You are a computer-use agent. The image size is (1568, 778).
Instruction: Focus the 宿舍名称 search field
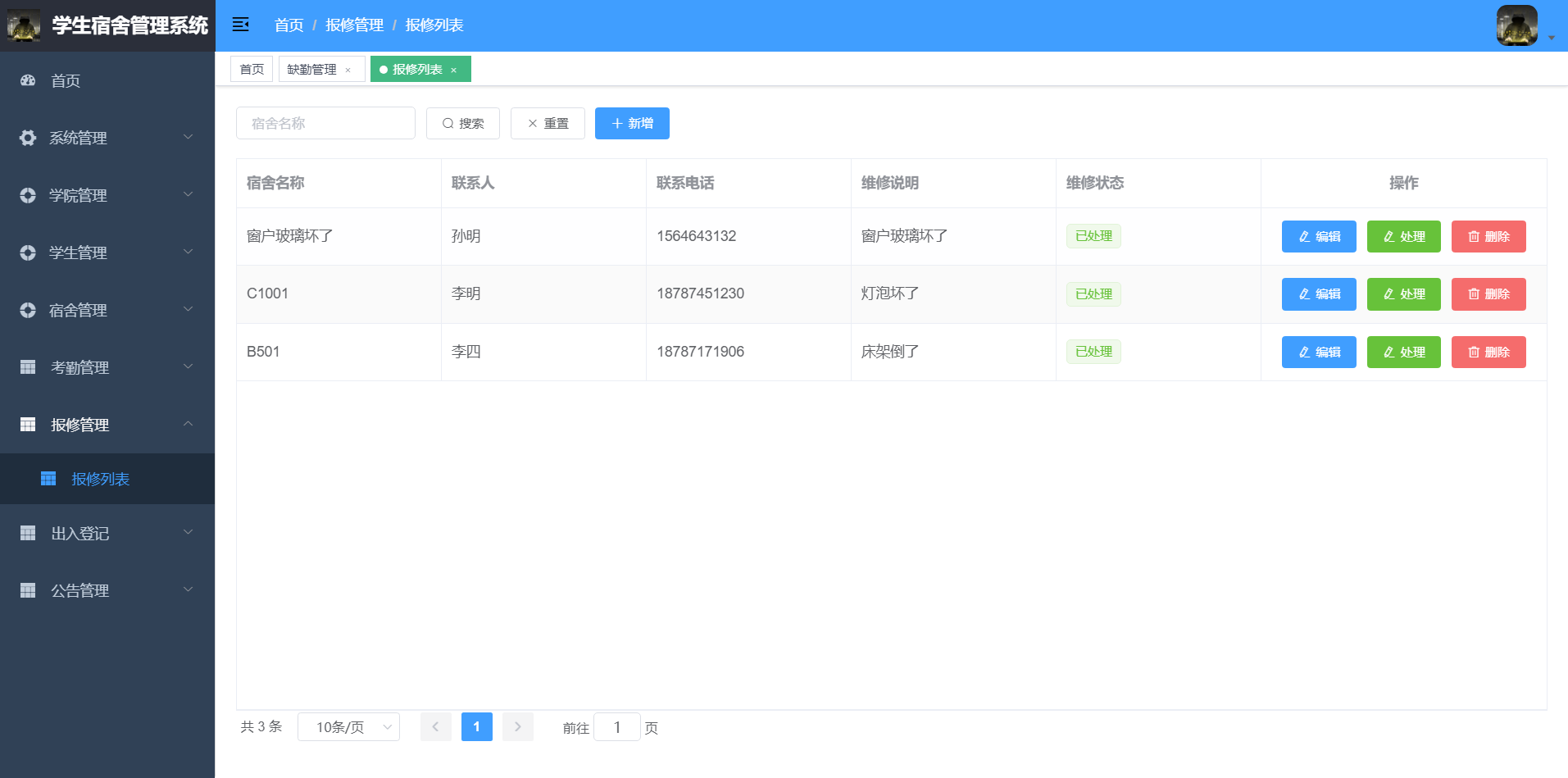coord(325,123)
